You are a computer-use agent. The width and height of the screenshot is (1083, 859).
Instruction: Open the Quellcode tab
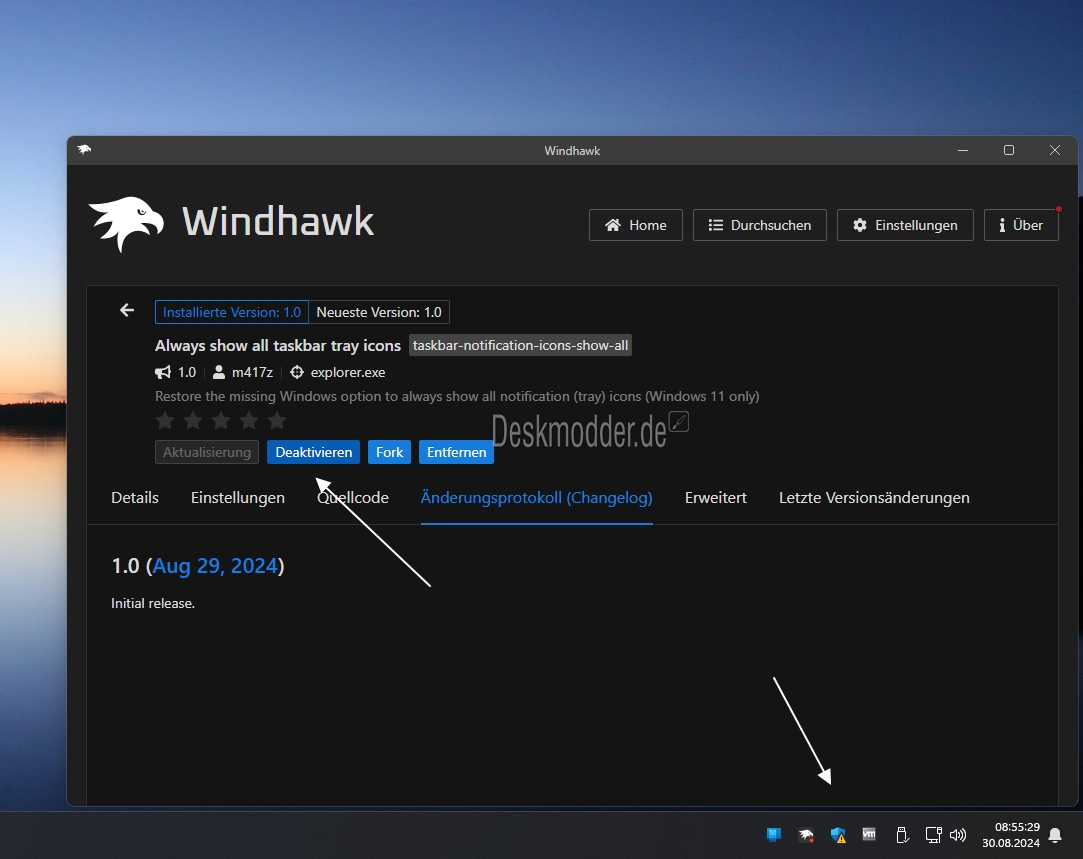coord(353,498)
